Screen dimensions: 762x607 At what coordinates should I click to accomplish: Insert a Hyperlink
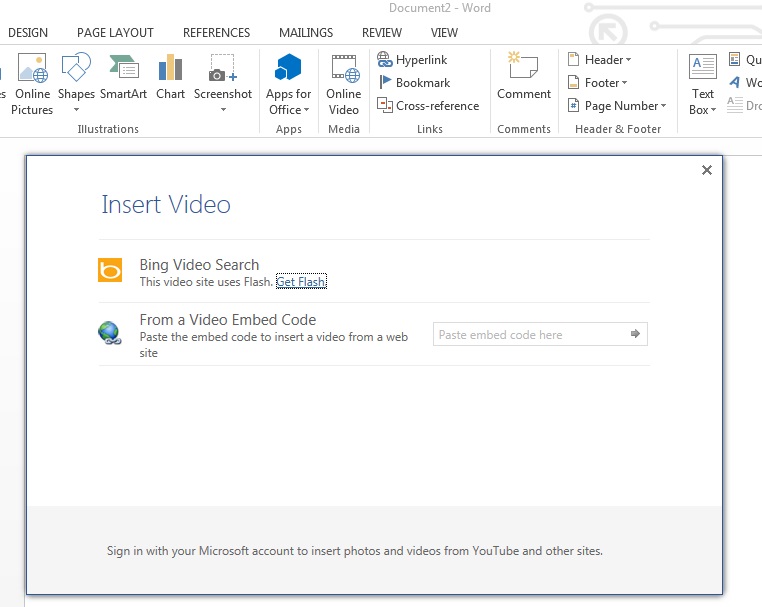pos(412,60)
